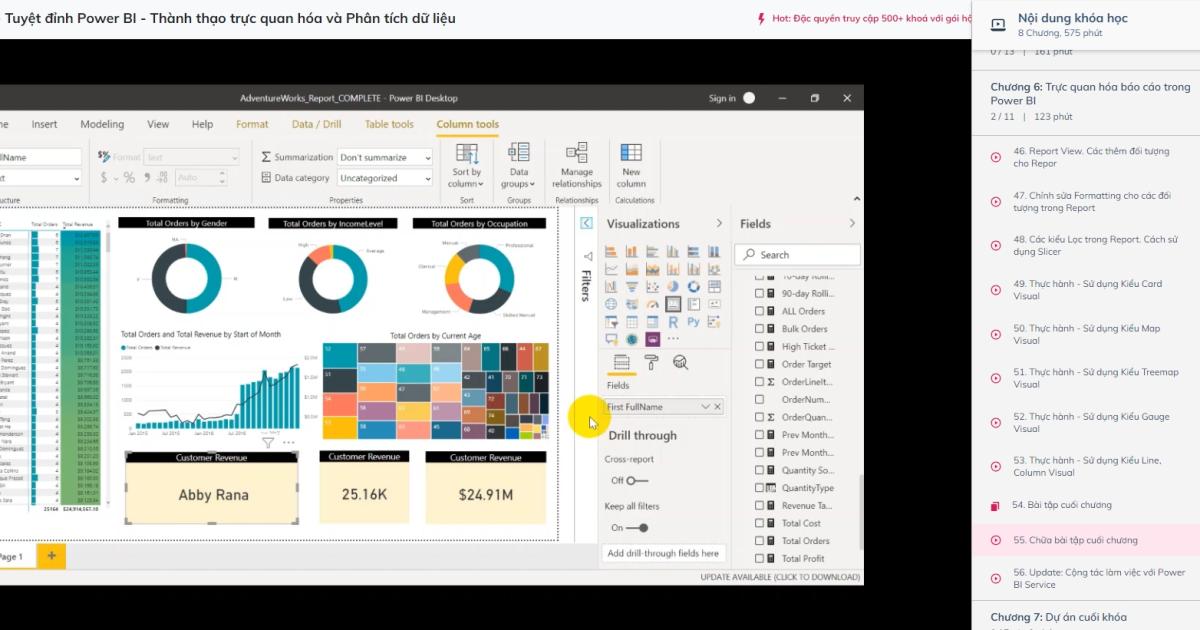Select the Abby Rana card visual

[212, 487]
